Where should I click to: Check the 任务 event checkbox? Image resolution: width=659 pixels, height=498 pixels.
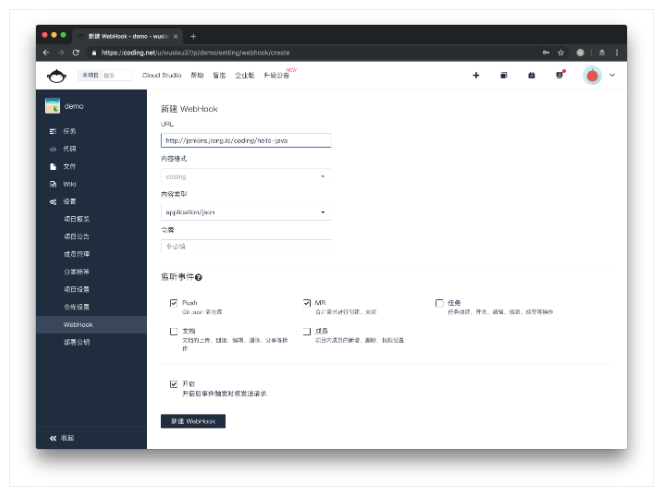[440, 303]
